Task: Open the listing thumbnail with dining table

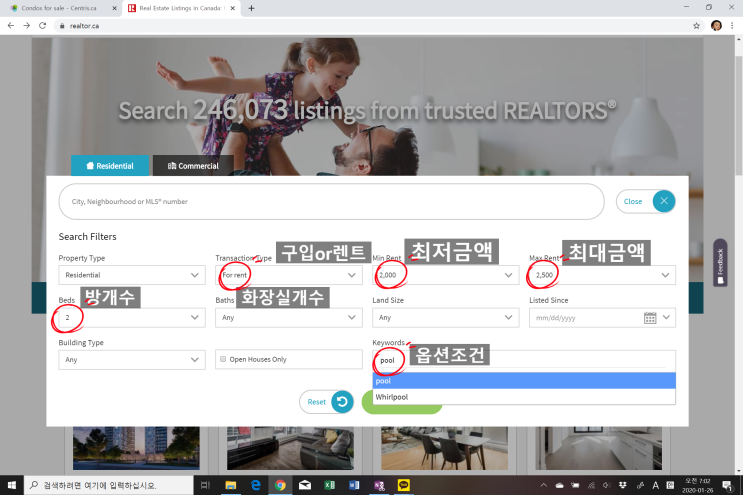Action: (x=444, y=448)
